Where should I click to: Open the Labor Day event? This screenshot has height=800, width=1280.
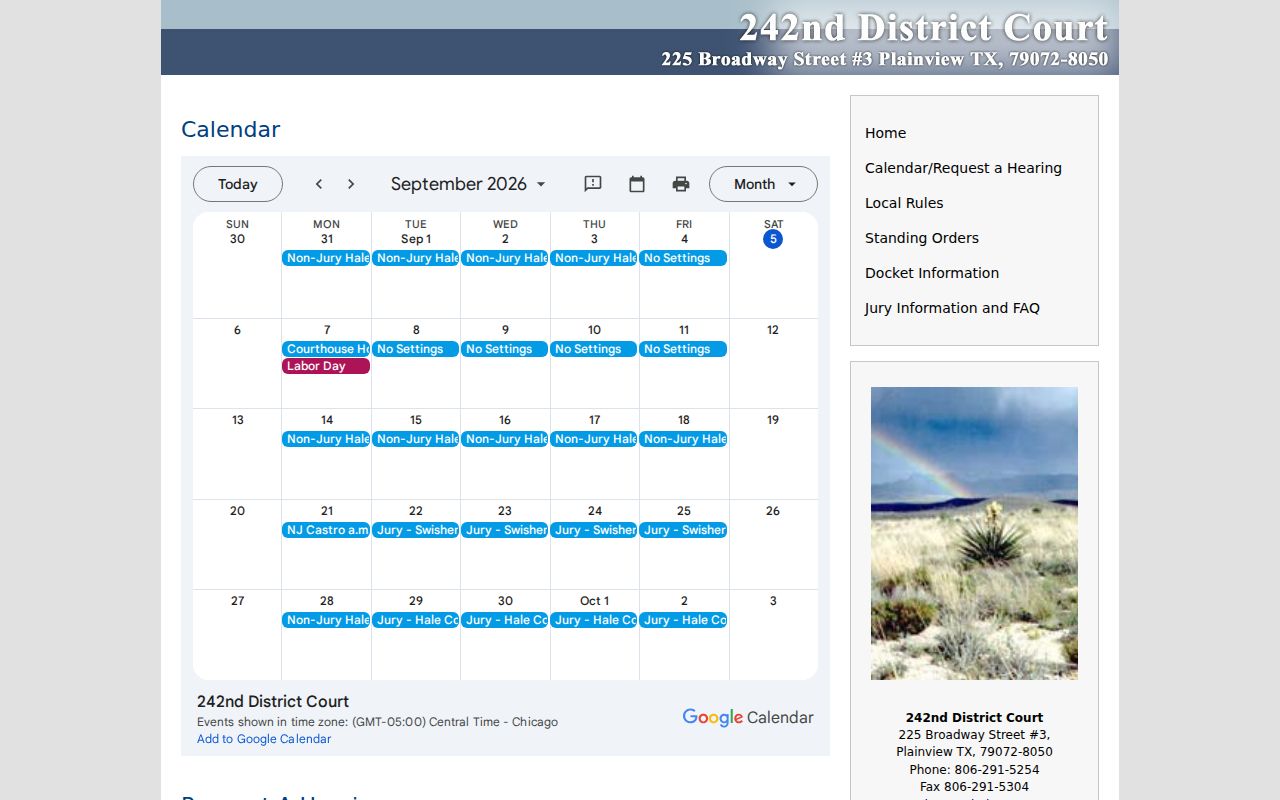pyautogui.click(x=326, y=366)
